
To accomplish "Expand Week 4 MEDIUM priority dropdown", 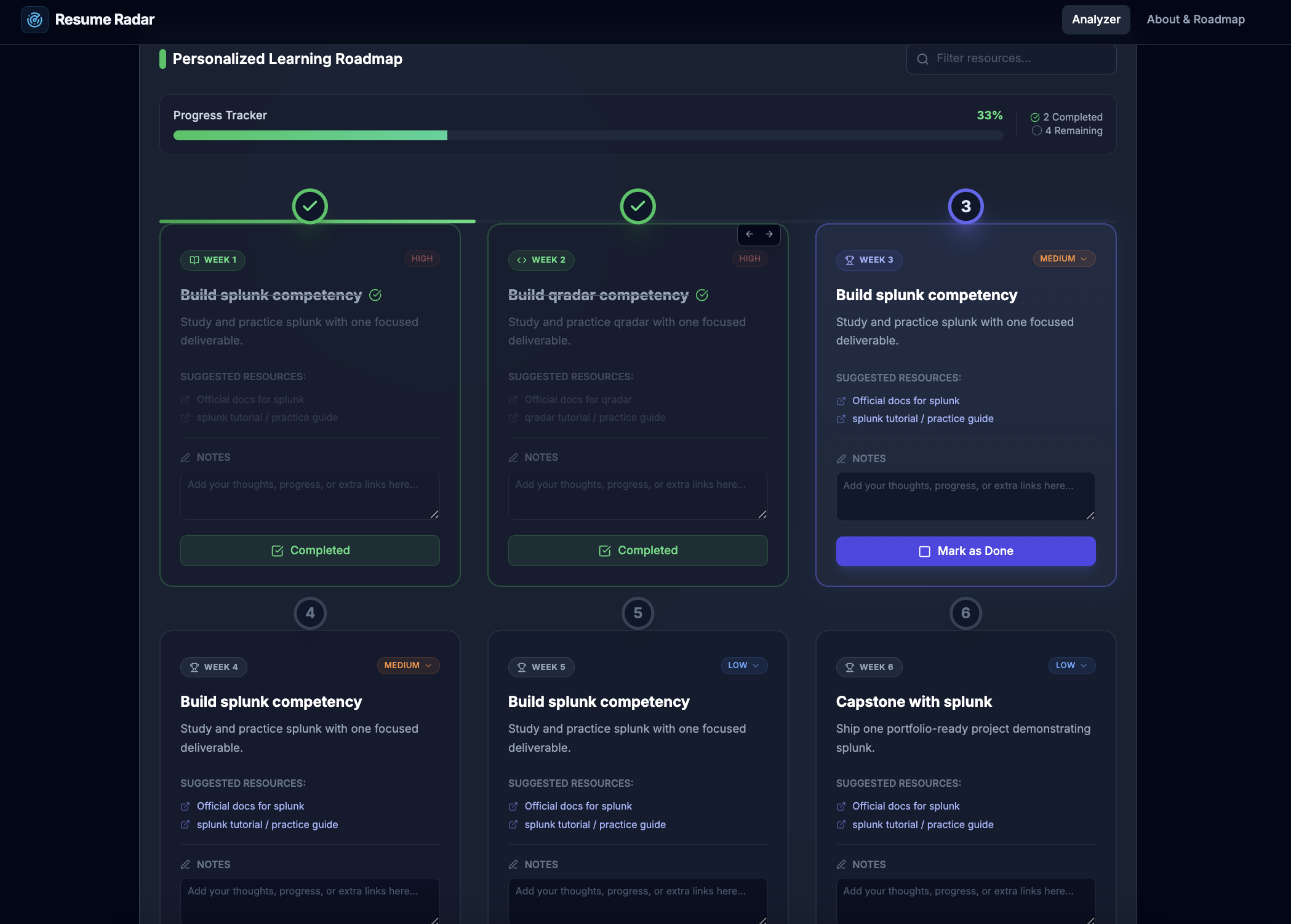I will [x=408, y=666].
